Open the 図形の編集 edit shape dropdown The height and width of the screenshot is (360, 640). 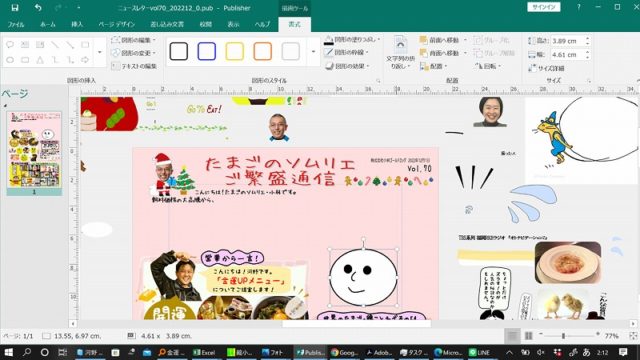[x=133, y=40]
